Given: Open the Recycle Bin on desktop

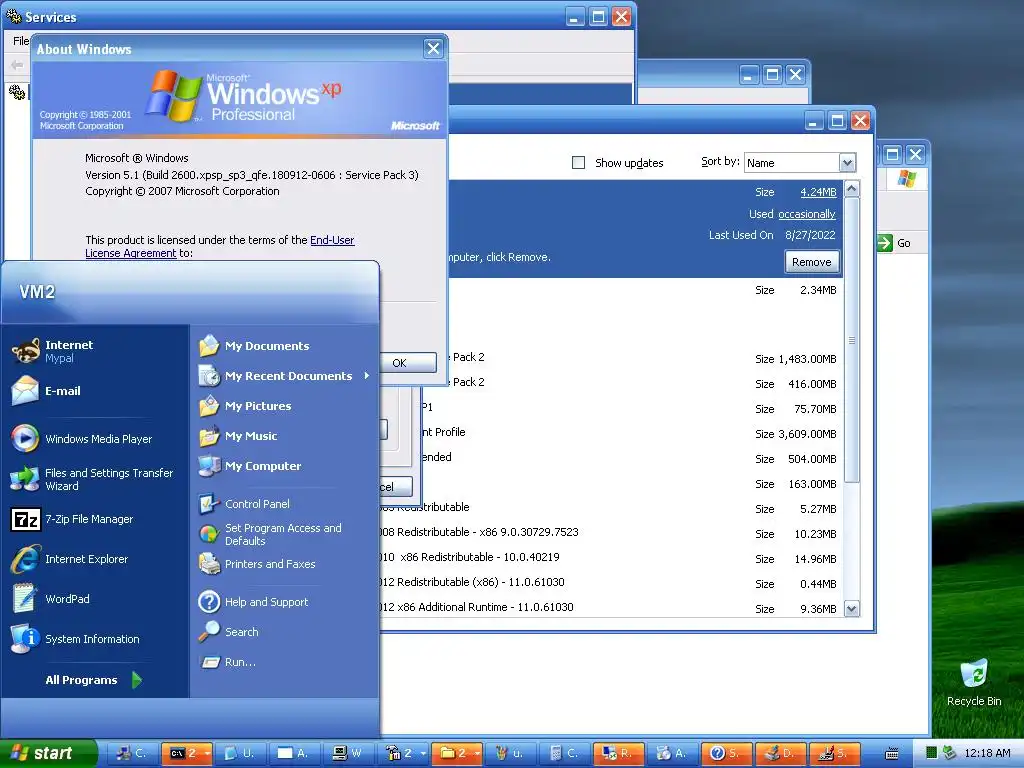Looking at the screenshot, I should coord(974,682).
